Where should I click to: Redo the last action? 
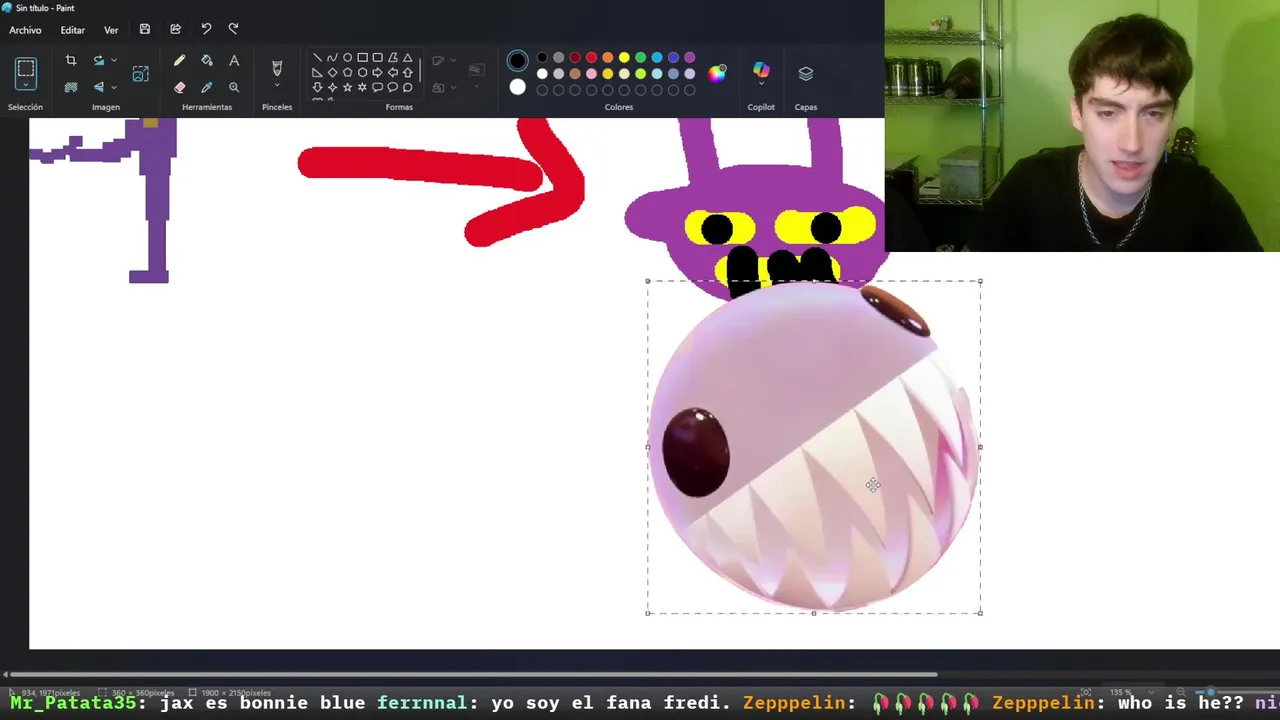tap(233, 29)
